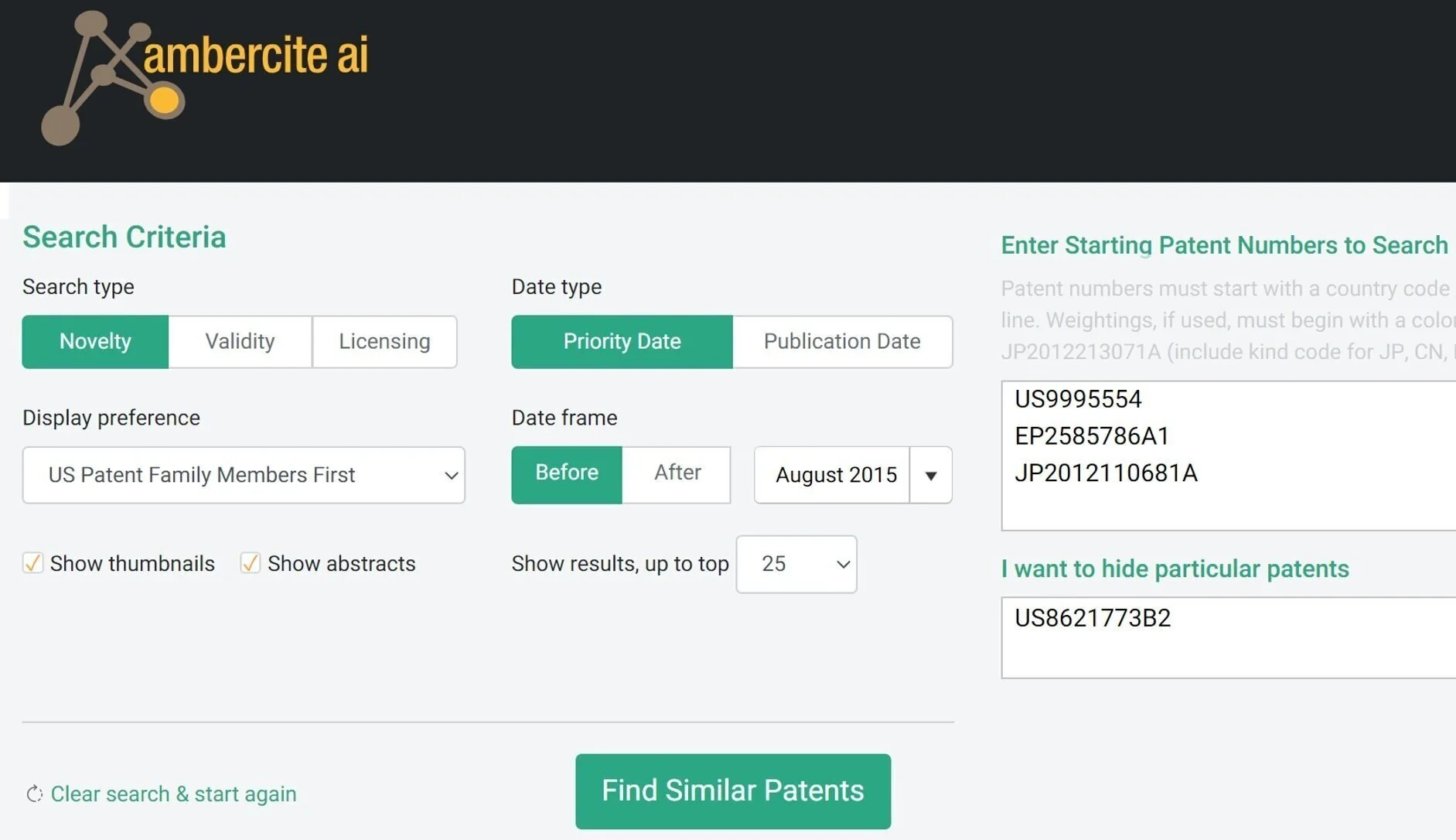Choose Publication Date as date type

tap(842, 342)
